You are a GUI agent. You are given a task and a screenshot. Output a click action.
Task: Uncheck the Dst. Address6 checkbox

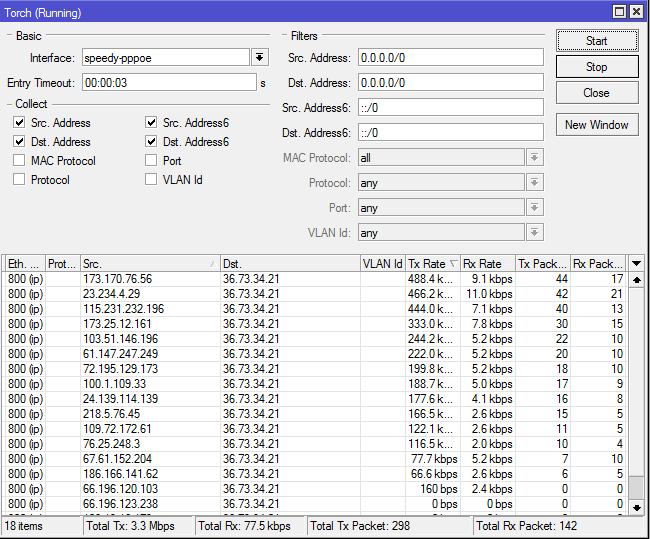[x=152, y=142]
